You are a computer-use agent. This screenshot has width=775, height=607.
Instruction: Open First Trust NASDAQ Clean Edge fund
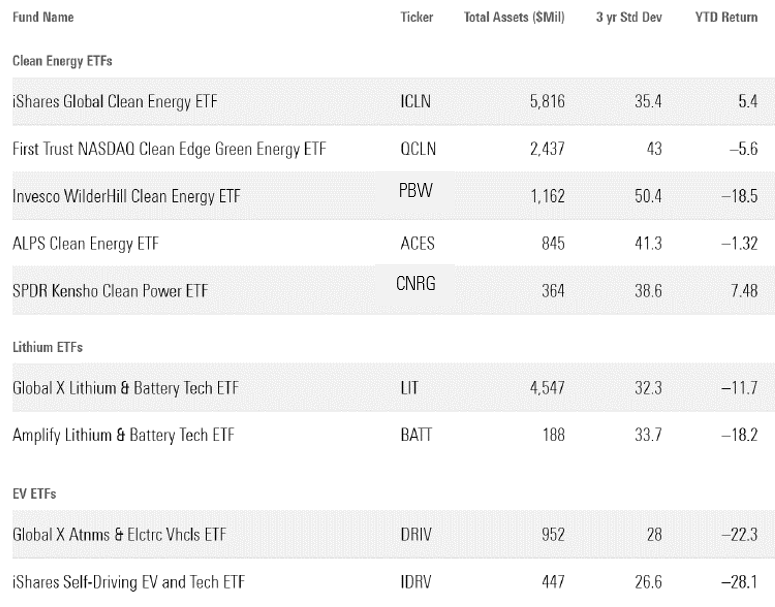click(169, 149)
